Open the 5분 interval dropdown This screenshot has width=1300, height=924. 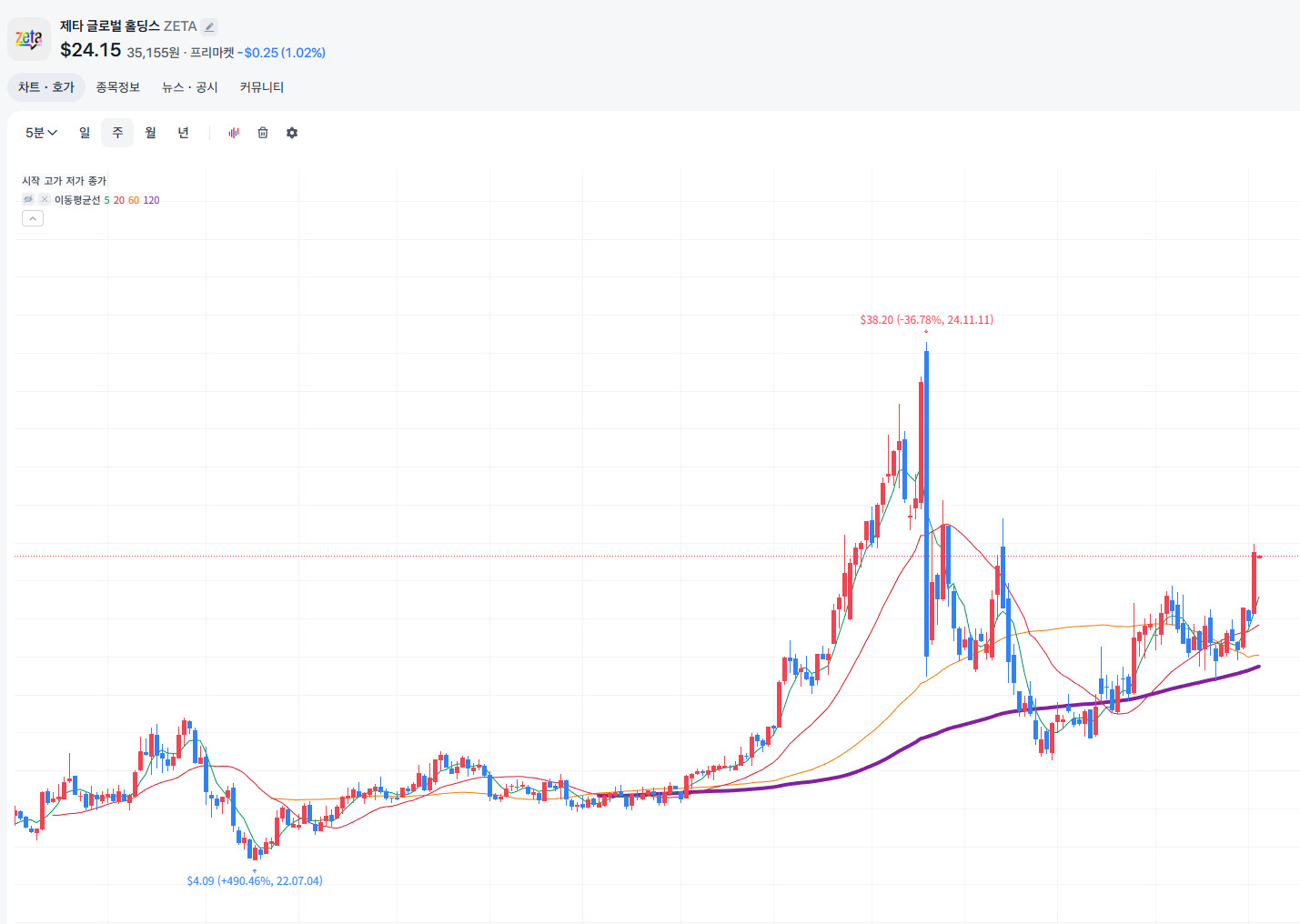coord(41,133)
